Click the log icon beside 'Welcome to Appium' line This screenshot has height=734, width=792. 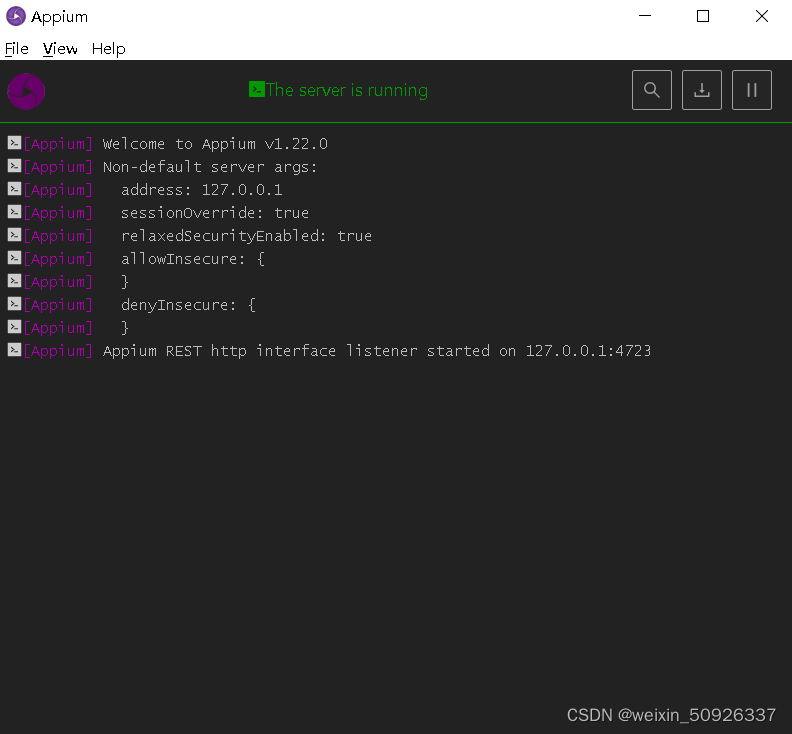(x=14, y=143)
